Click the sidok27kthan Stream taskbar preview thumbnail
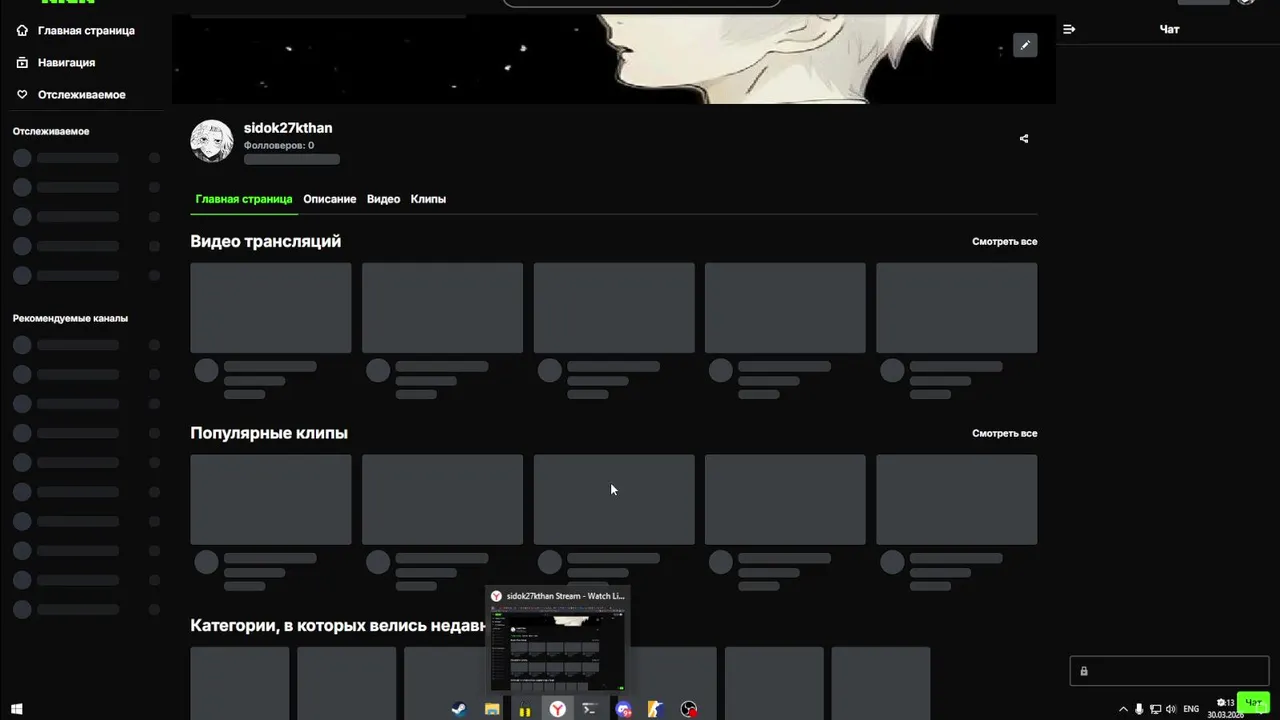 tap(557, 639)
